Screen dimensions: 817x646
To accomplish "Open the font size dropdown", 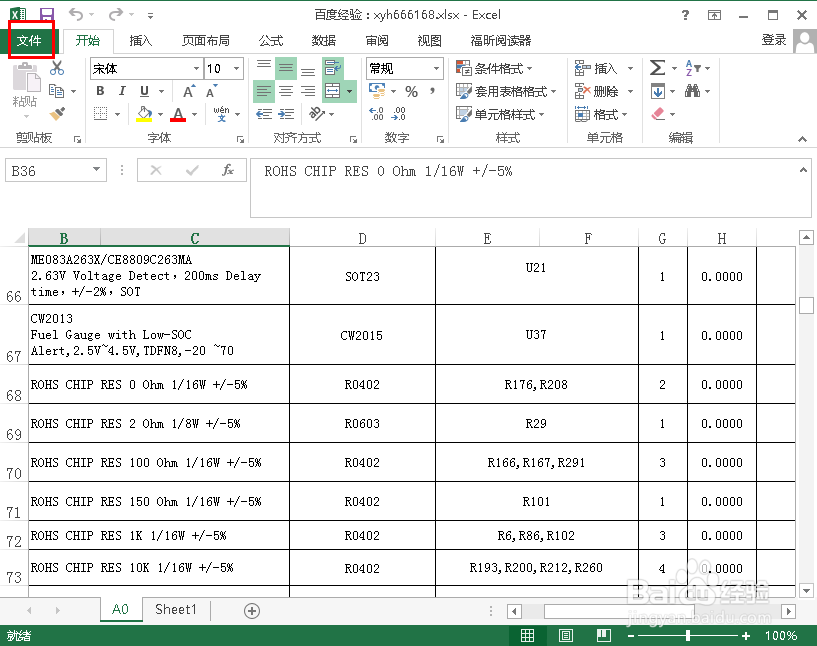I will pos(234,70).
